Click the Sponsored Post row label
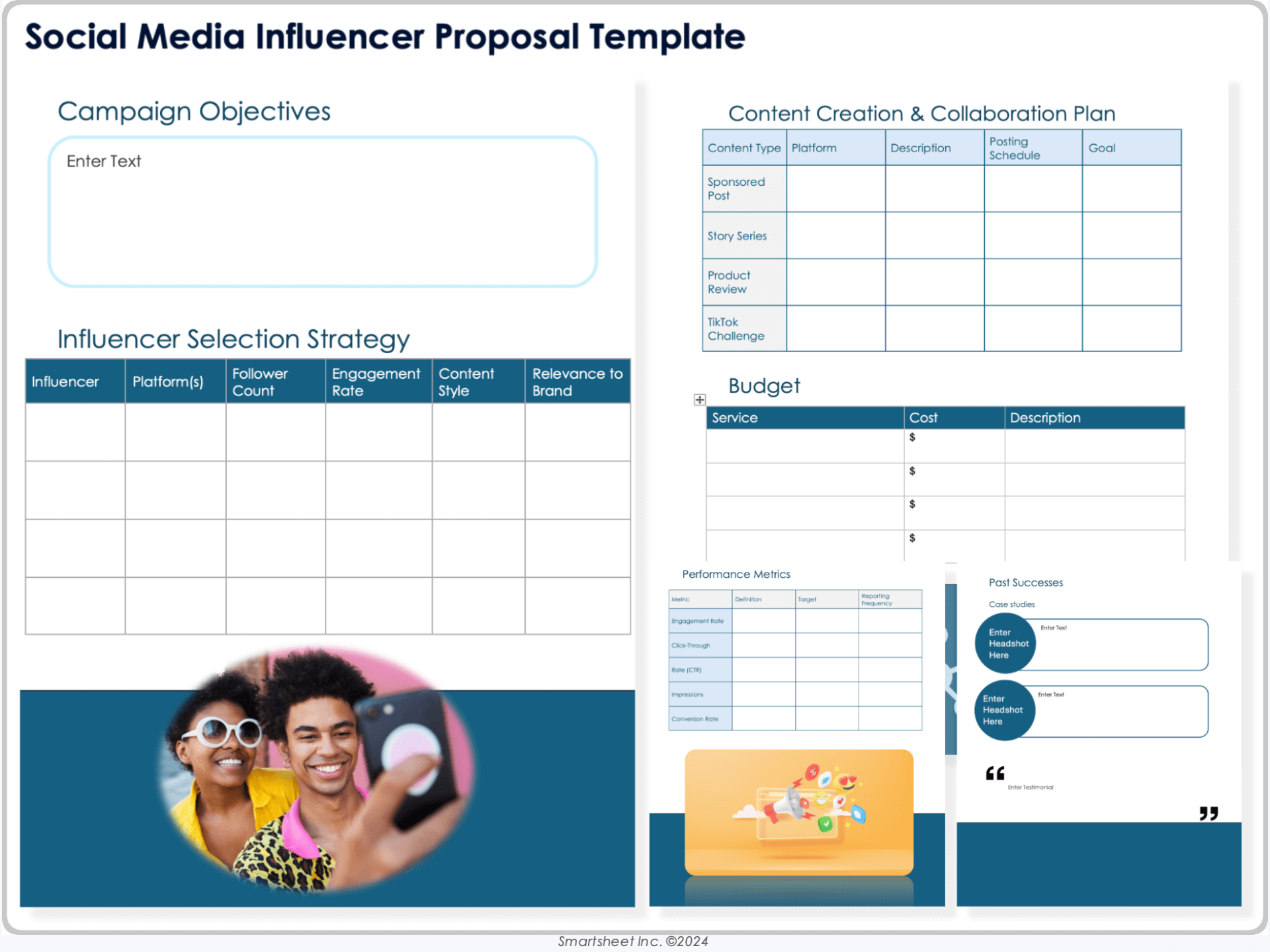Image resolution: width=1270 pixels, height=952 pixels. click(744, 188)
